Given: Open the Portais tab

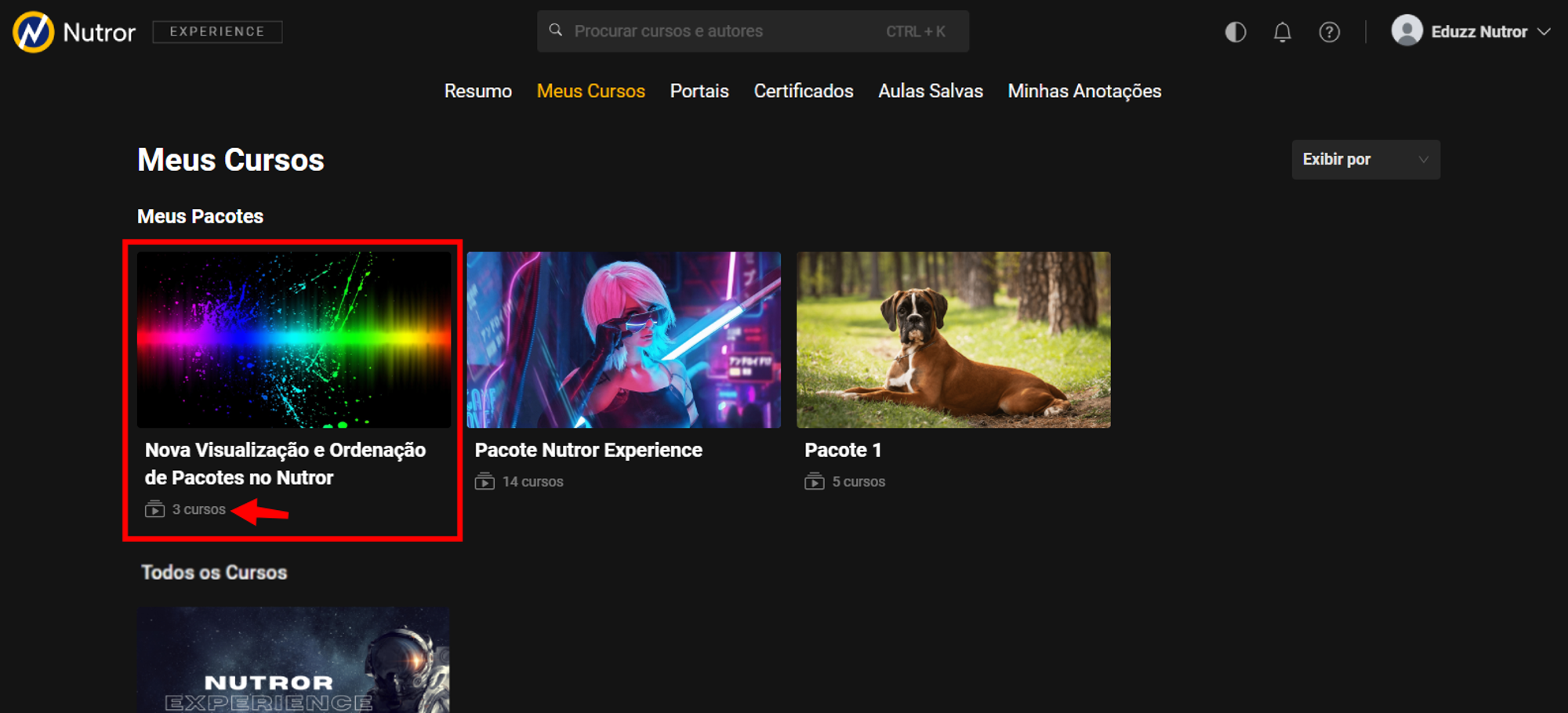Looking at the screenshot, I should click(699, 91).
